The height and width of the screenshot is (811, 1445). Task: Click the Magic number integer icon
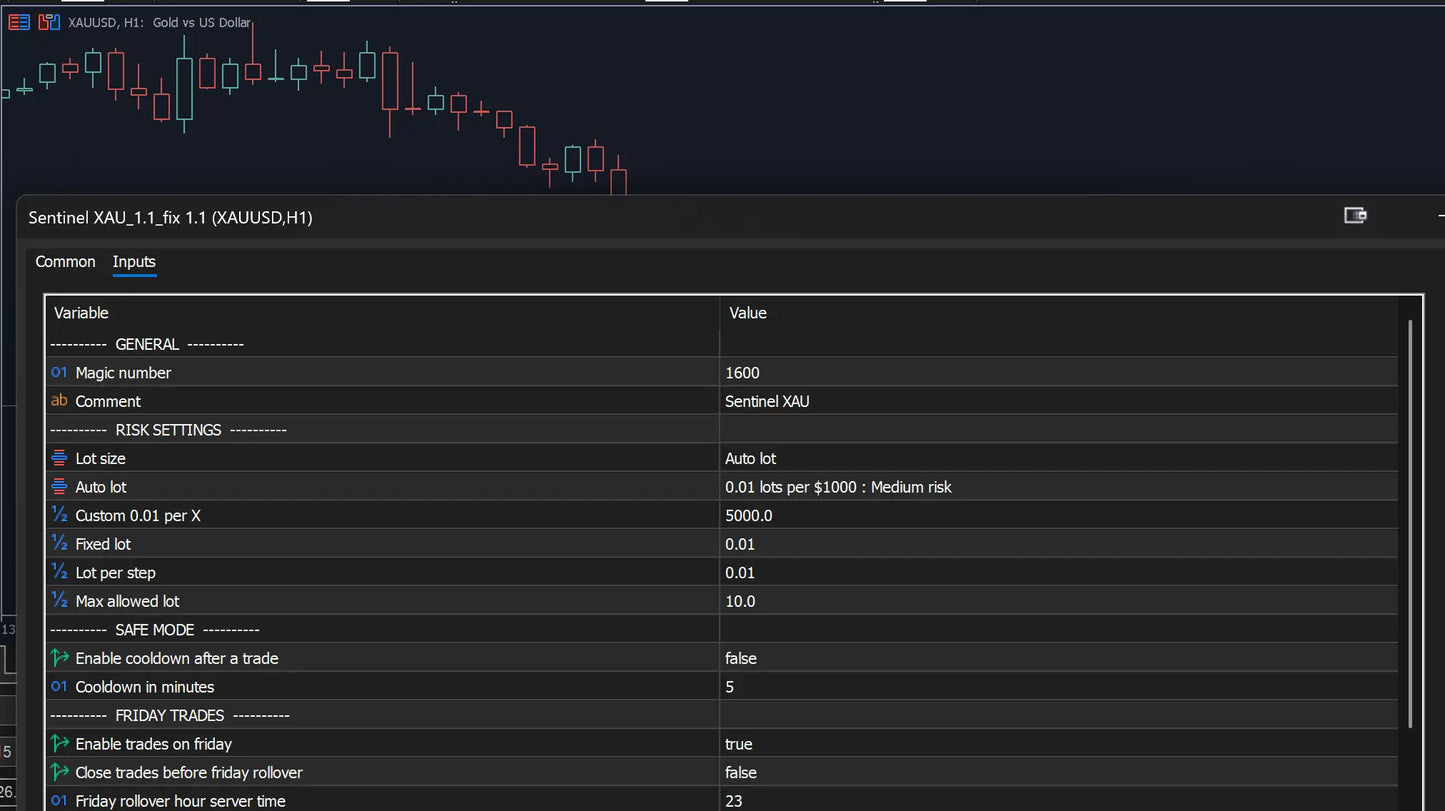click(59, 373)
